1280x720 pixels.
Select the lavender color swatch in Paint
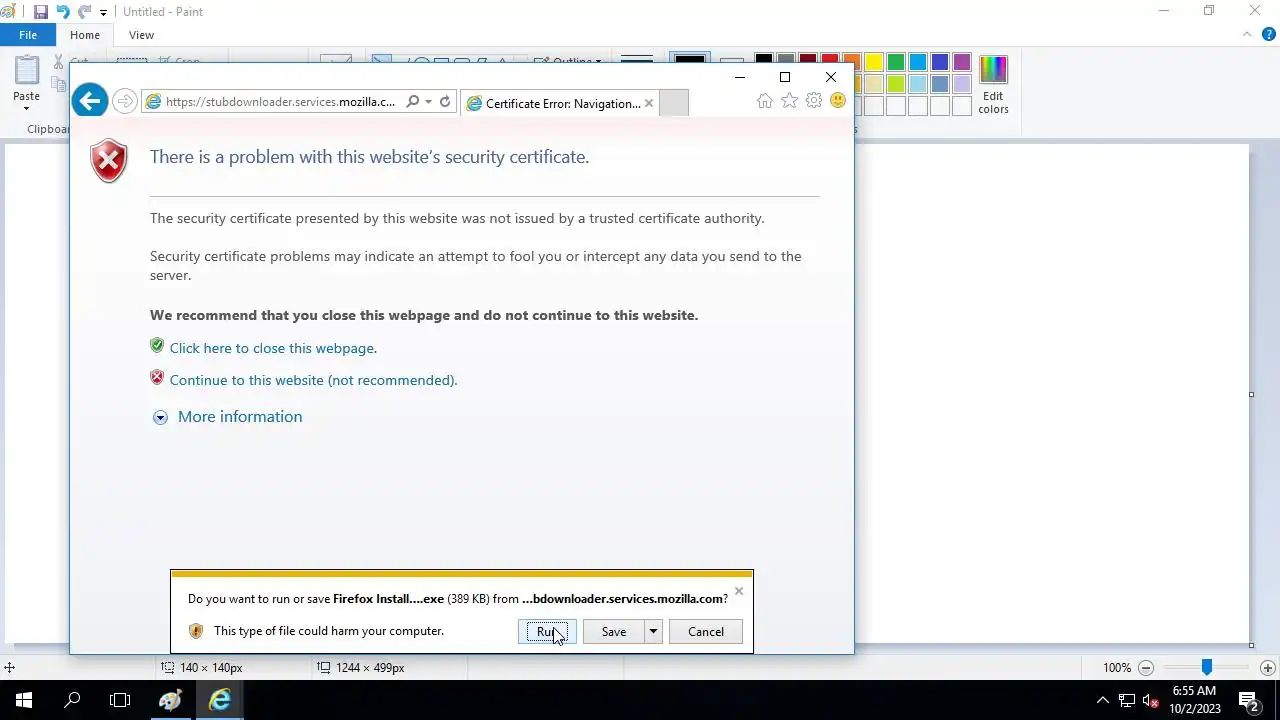point(962,84)
